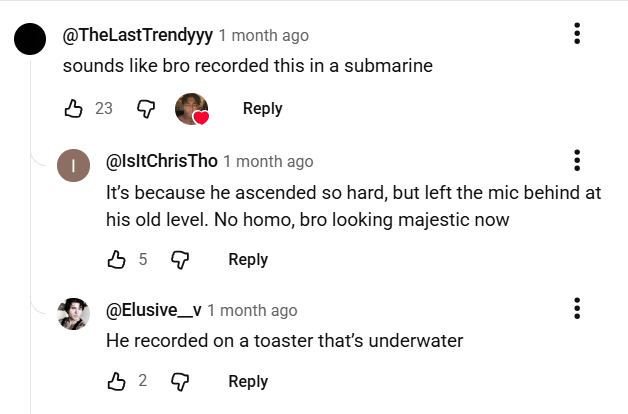Open @IsItChrisTho channel link
This screenshot has width=628, height=414.
point(161,161)
